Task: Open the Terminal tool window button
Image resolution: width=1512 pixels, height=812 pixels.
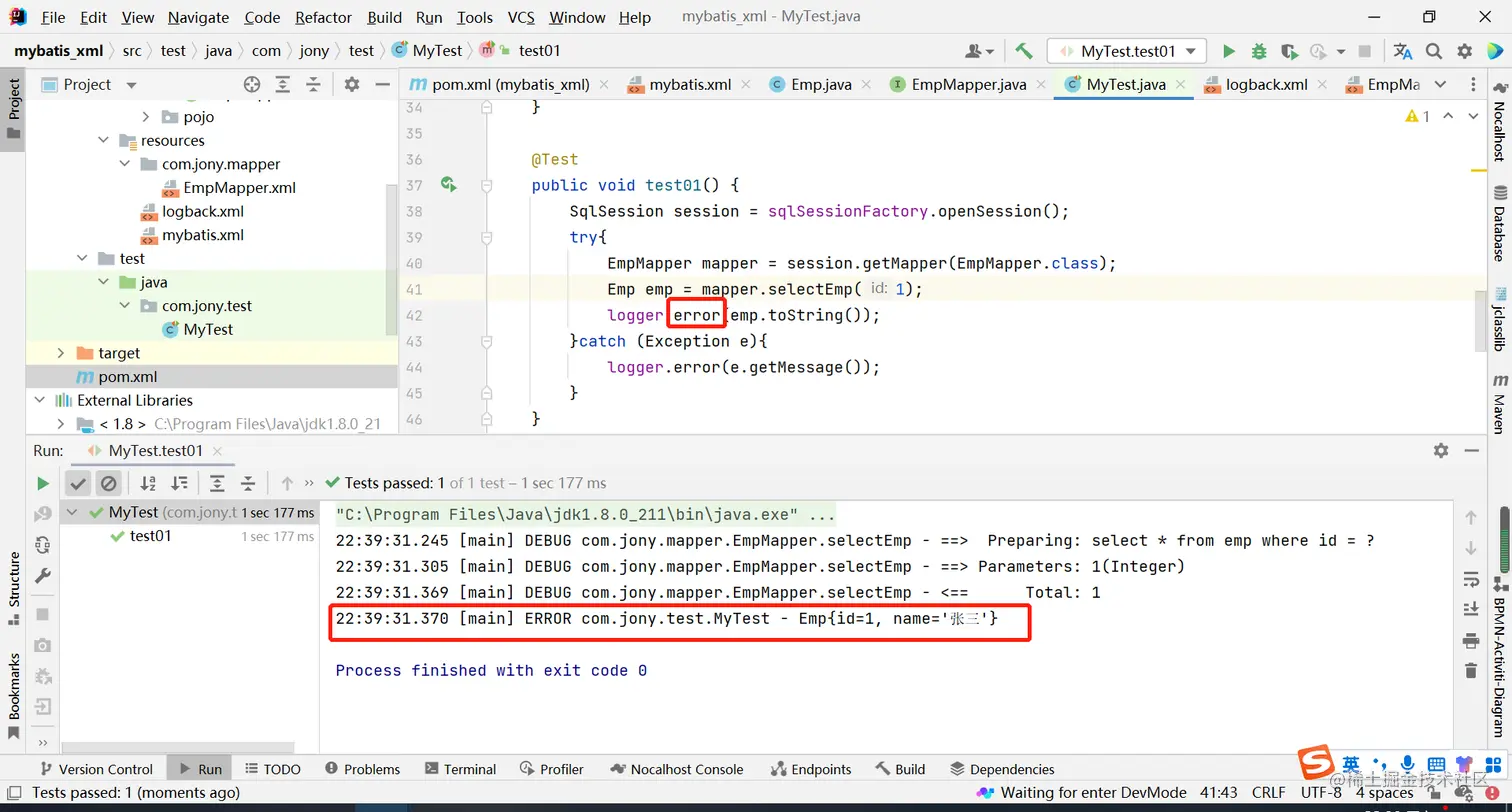Action: [460, 769]
